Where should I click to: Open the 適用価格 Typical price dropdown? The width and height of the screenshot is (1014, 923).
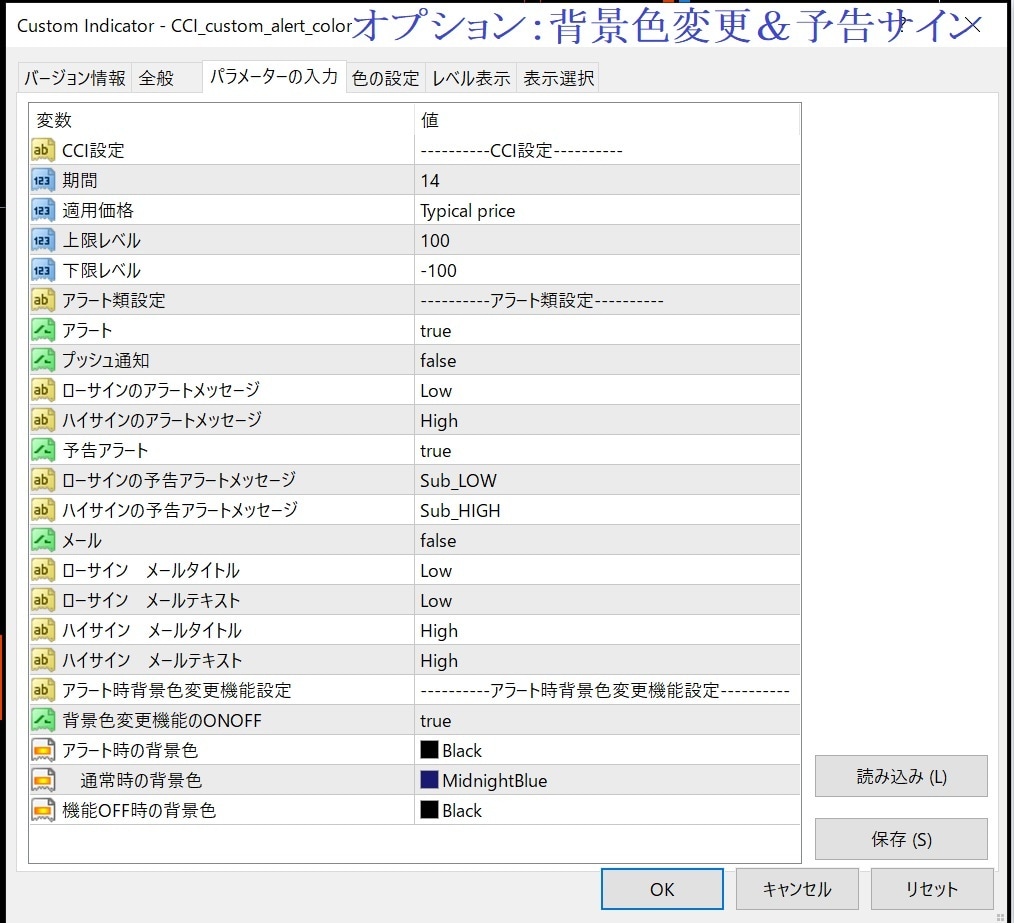(607, 210)
